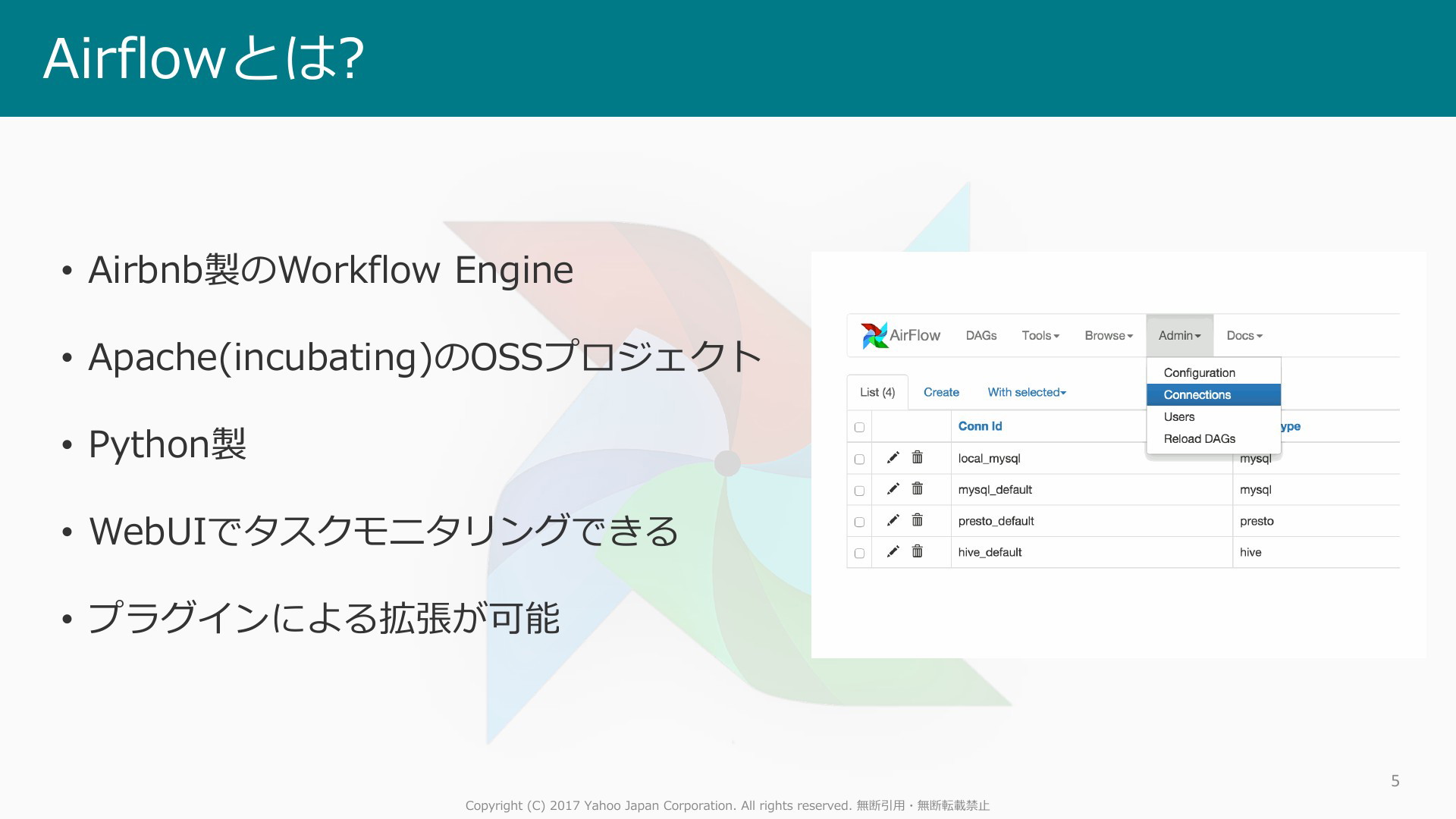Click the hive_default connection name
Viewport: 1456px width, 819px height.
click(990, 553)
